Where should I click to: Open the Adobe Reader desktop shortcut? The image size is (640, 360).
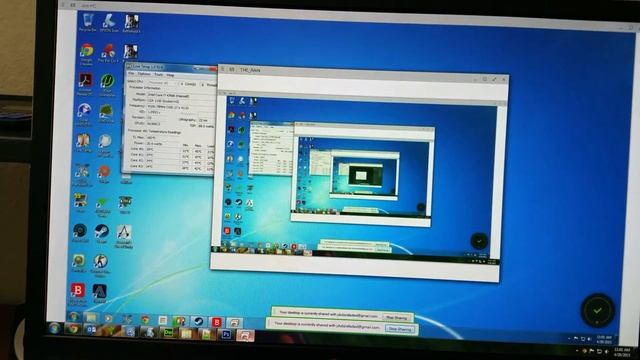point(85,83)
